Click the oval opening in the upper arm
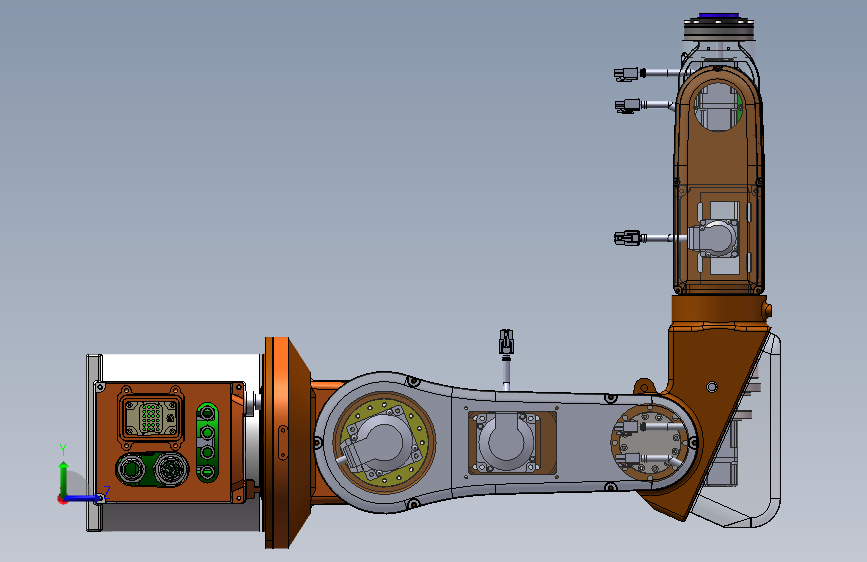The image size is (867, 562). coord(717,106)
